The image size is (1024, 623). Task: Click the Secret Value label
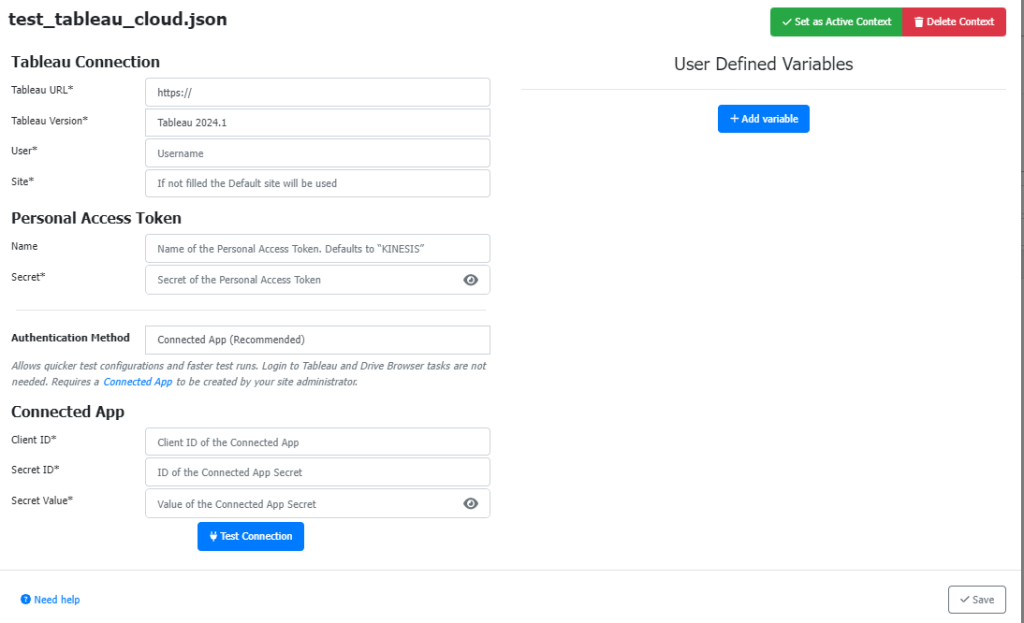(x=42, y=501)
